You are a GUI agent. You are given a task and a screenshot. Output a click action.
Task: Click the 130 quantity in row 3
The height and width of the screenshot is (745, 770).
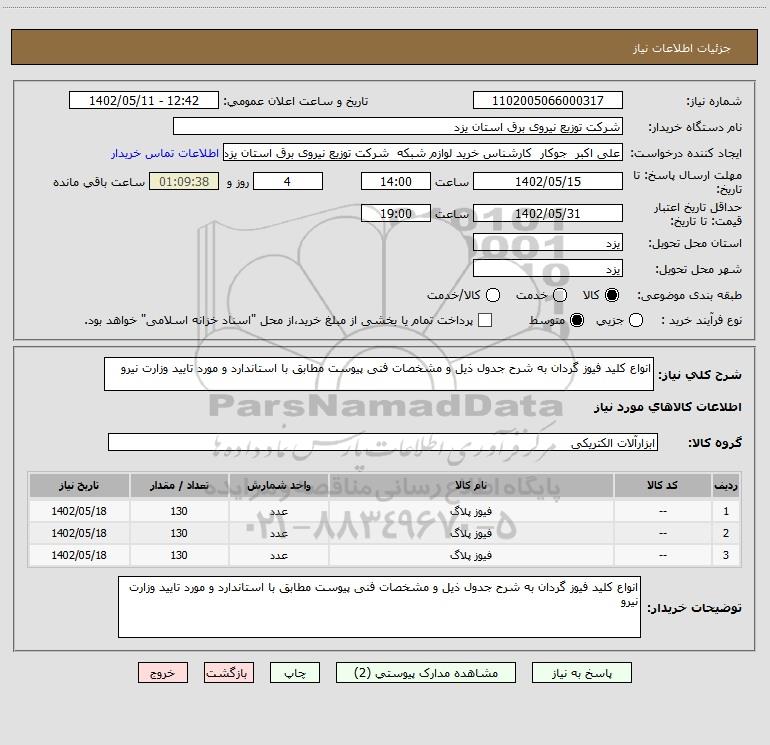tap(179, 555)
